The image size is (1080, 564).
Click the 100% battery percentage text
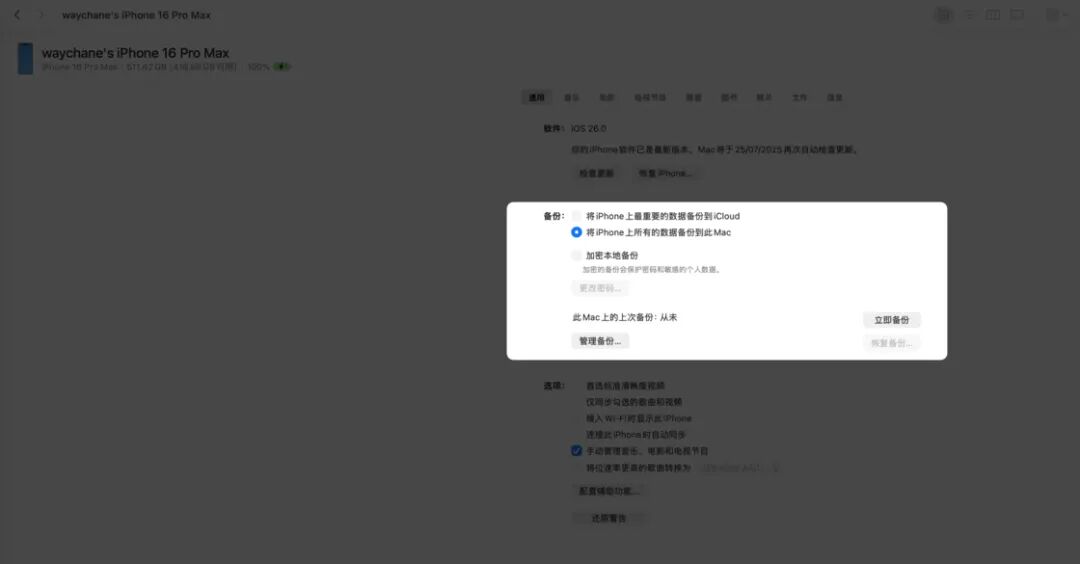(258, 67)
